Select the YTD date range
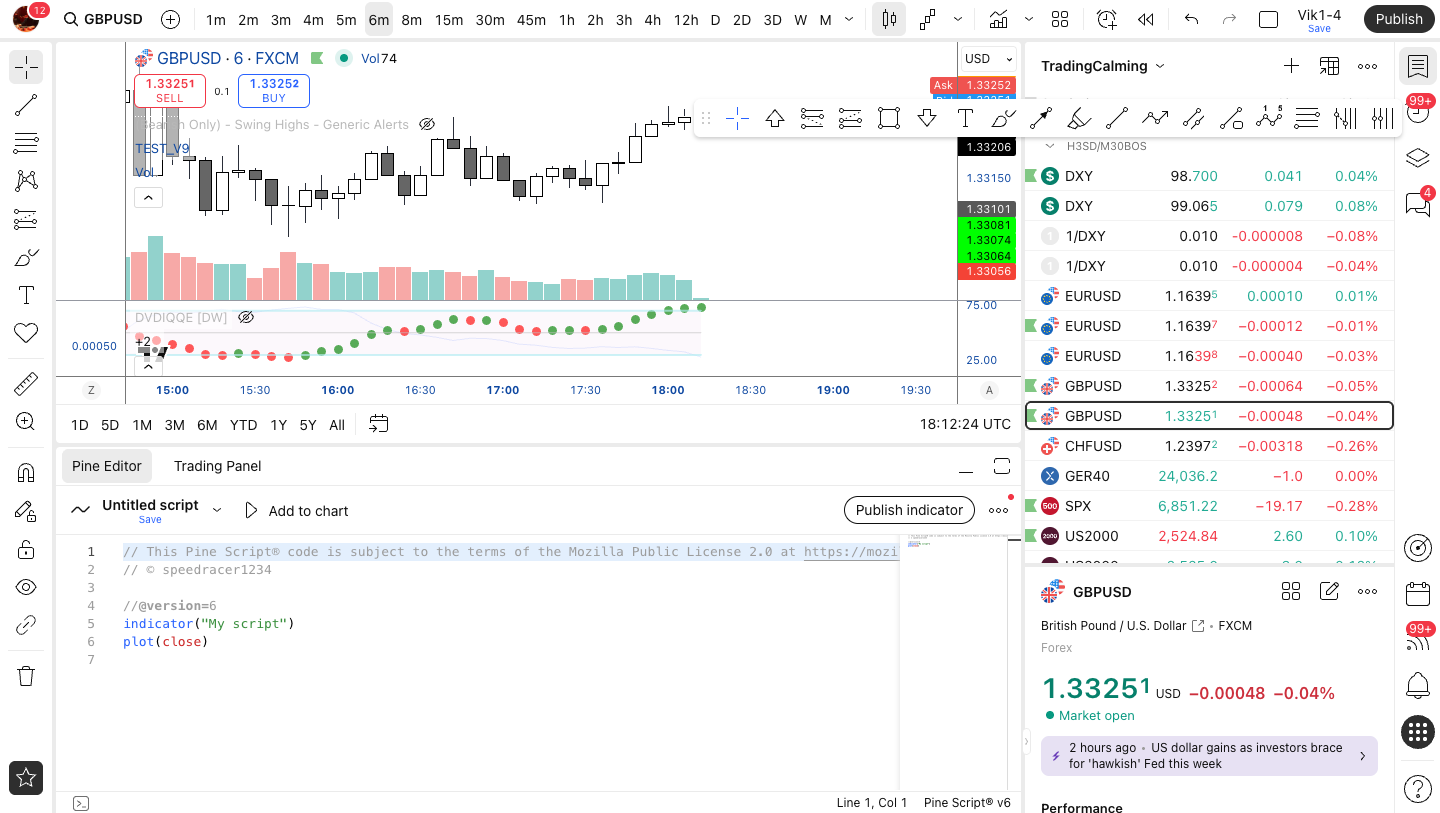Viewport: 1440px width, 813px height. [x=243, y=425]
